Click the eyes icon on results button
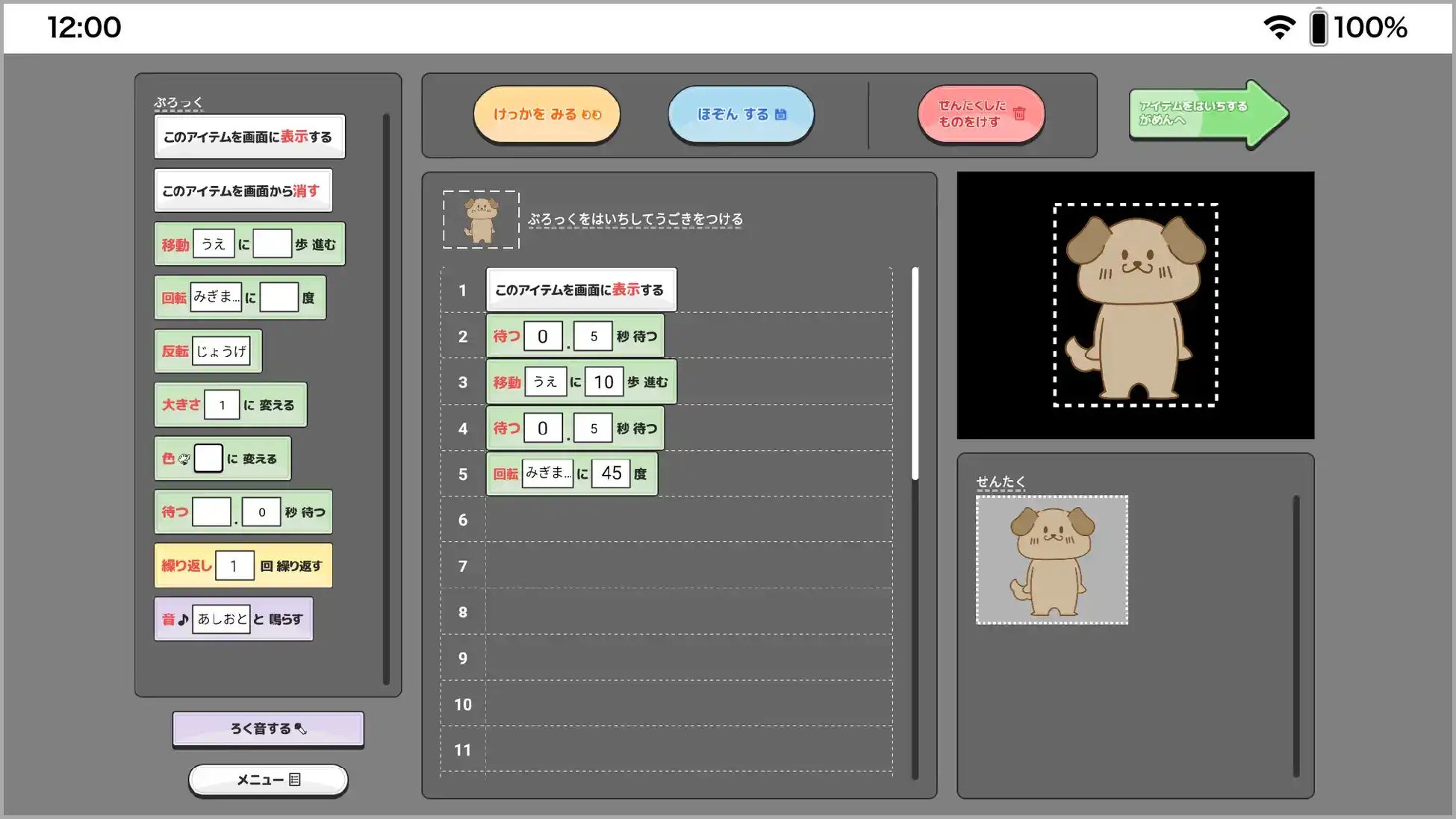Image resolution: width=1456 pixels, height=819 pixels. pos(591,114)
